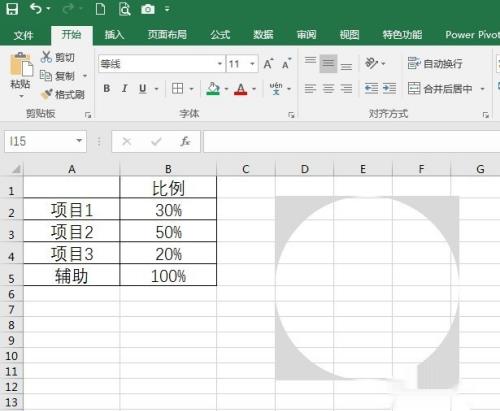Switch to the 数据 tab
The image size is (500, 411).
click(263, 35)
